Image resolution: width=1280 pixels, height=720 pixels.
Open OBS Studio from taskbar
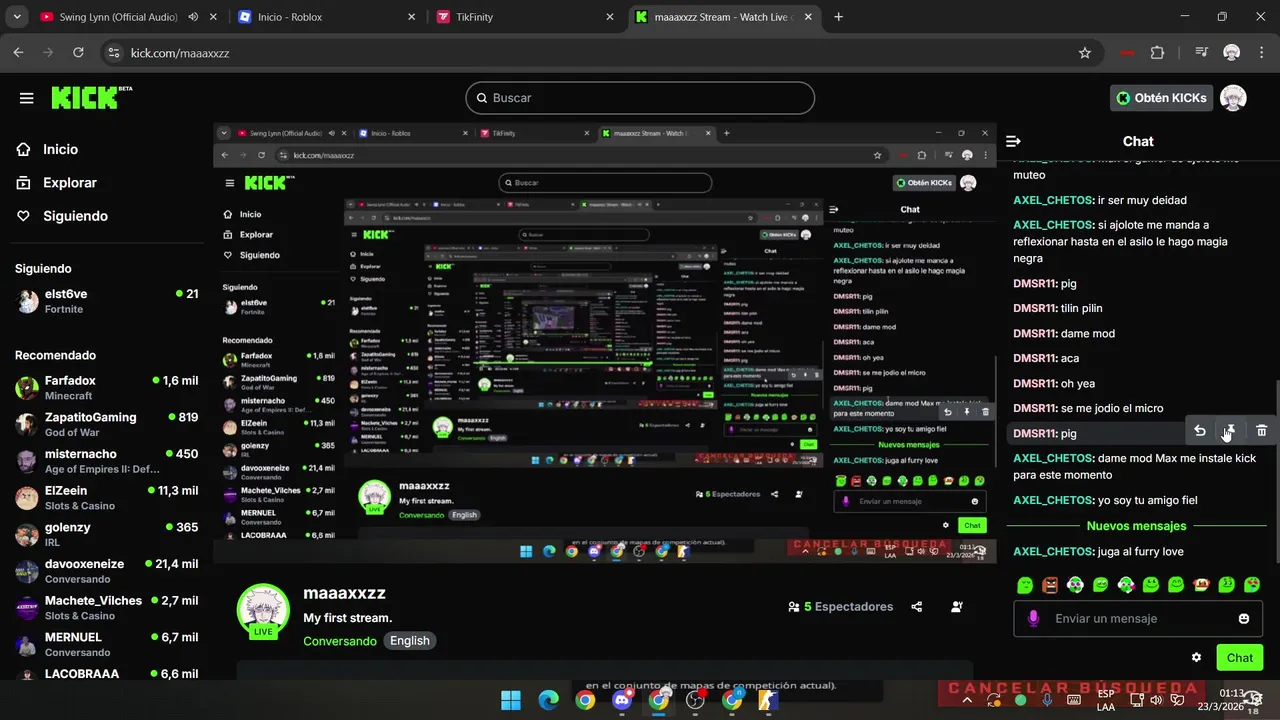coord(695,700)
